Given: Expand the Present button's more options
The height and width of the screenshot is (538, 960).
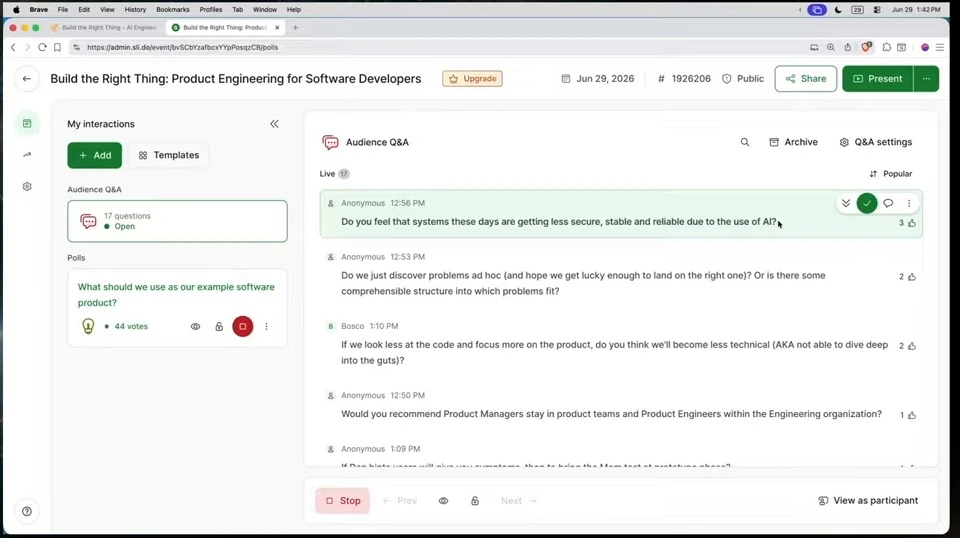Looking at the screenshot, I should (x=926, y=79).
